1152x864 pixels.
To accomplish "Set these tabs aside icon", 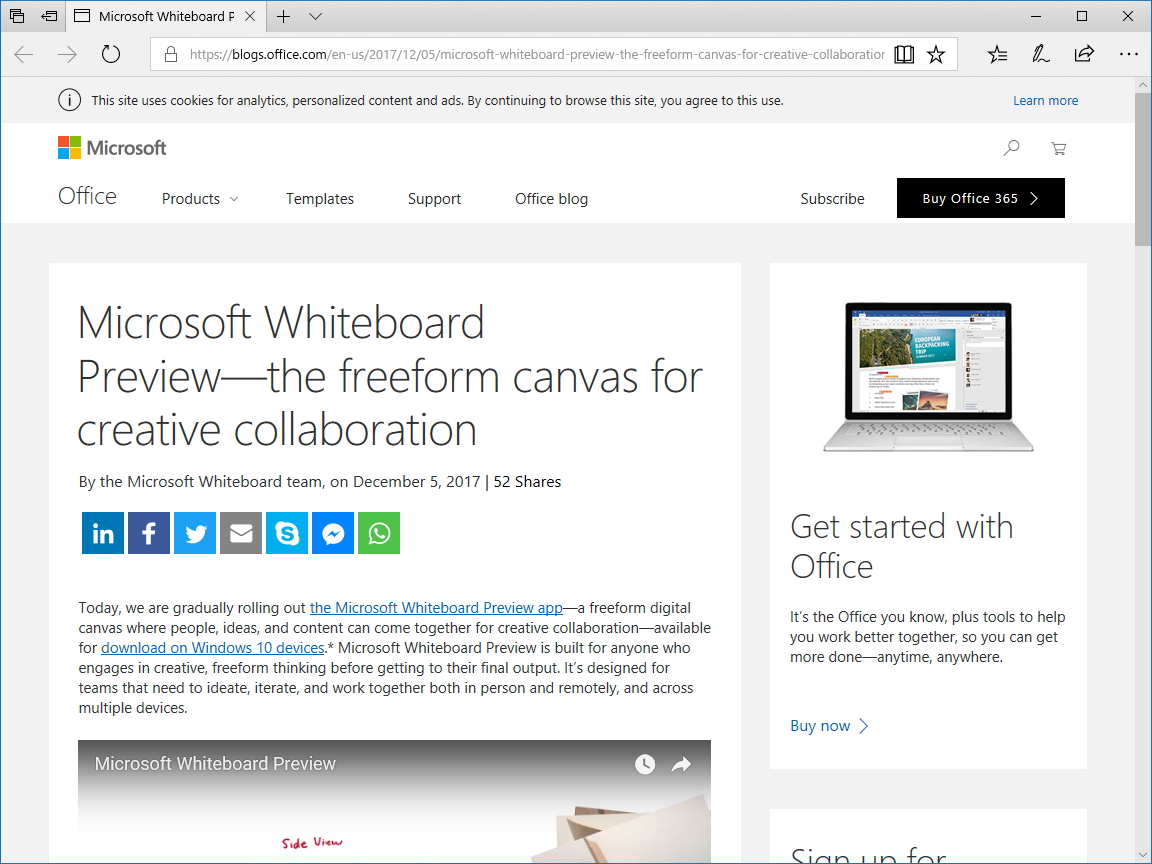I will coord(49,15).
